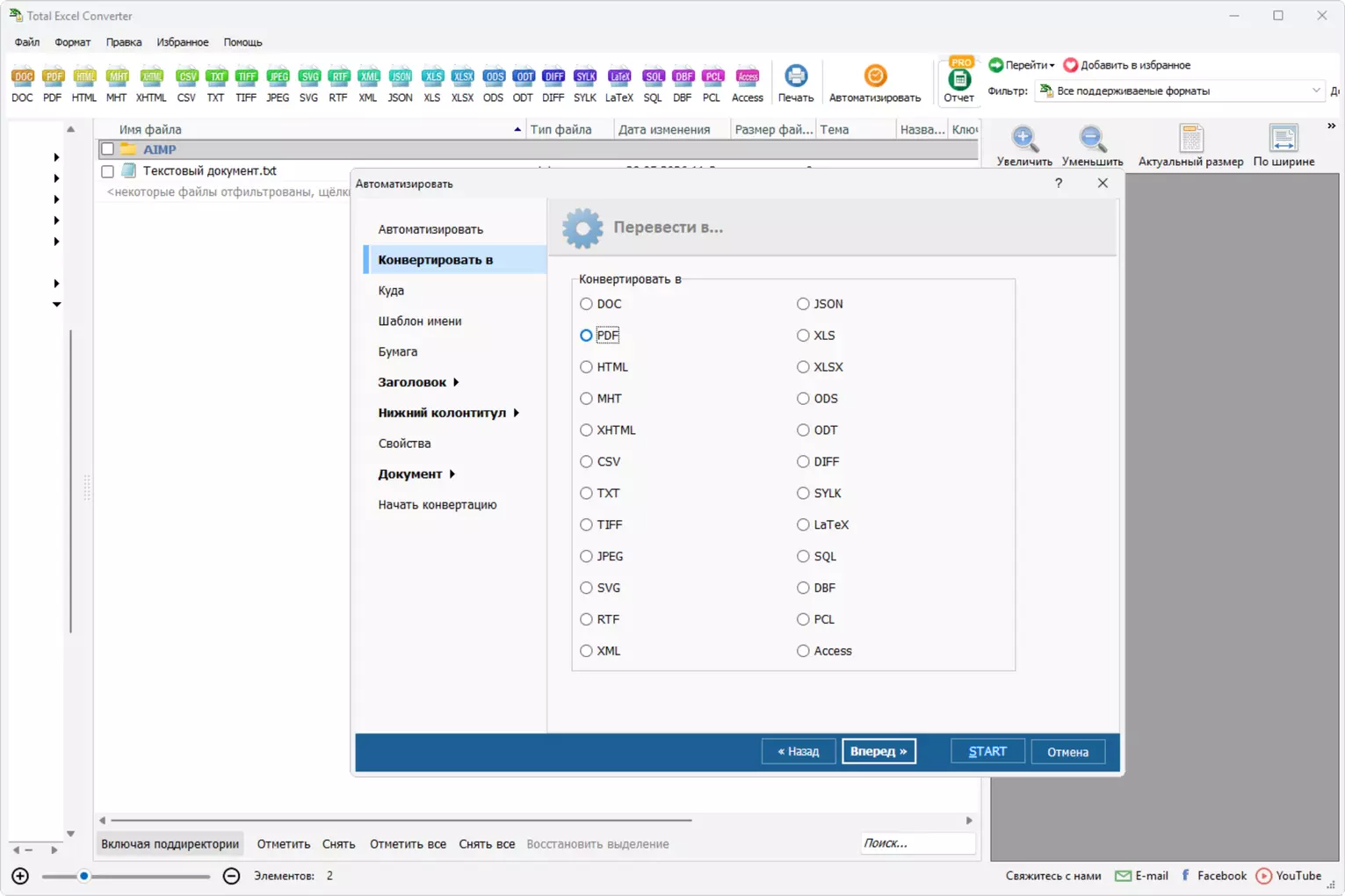Viewport: 1345px width, 896px height.
Task: Choose the XLSX toolbar icon
Action: coord(463,84)
